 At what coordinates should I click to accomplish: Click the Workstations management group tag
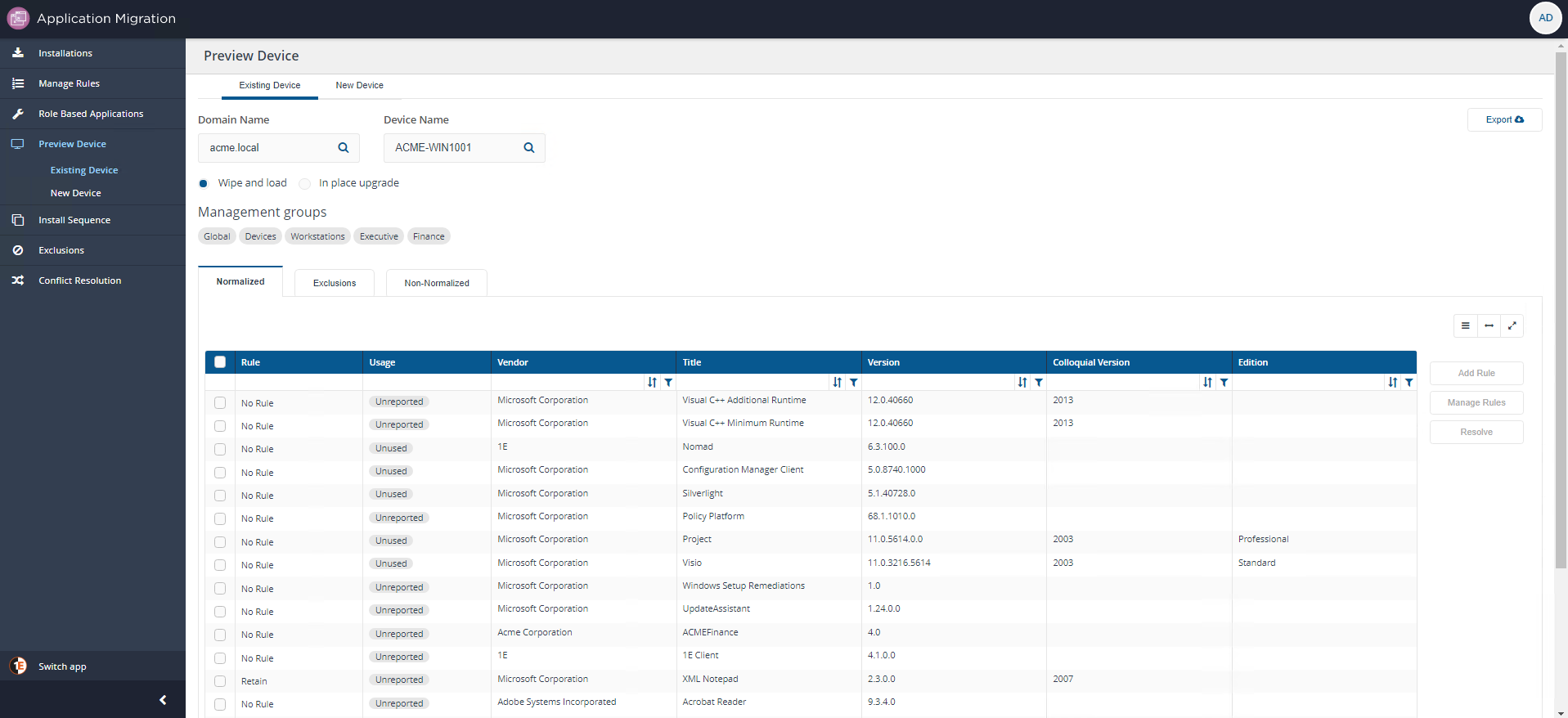click(317, 236)
